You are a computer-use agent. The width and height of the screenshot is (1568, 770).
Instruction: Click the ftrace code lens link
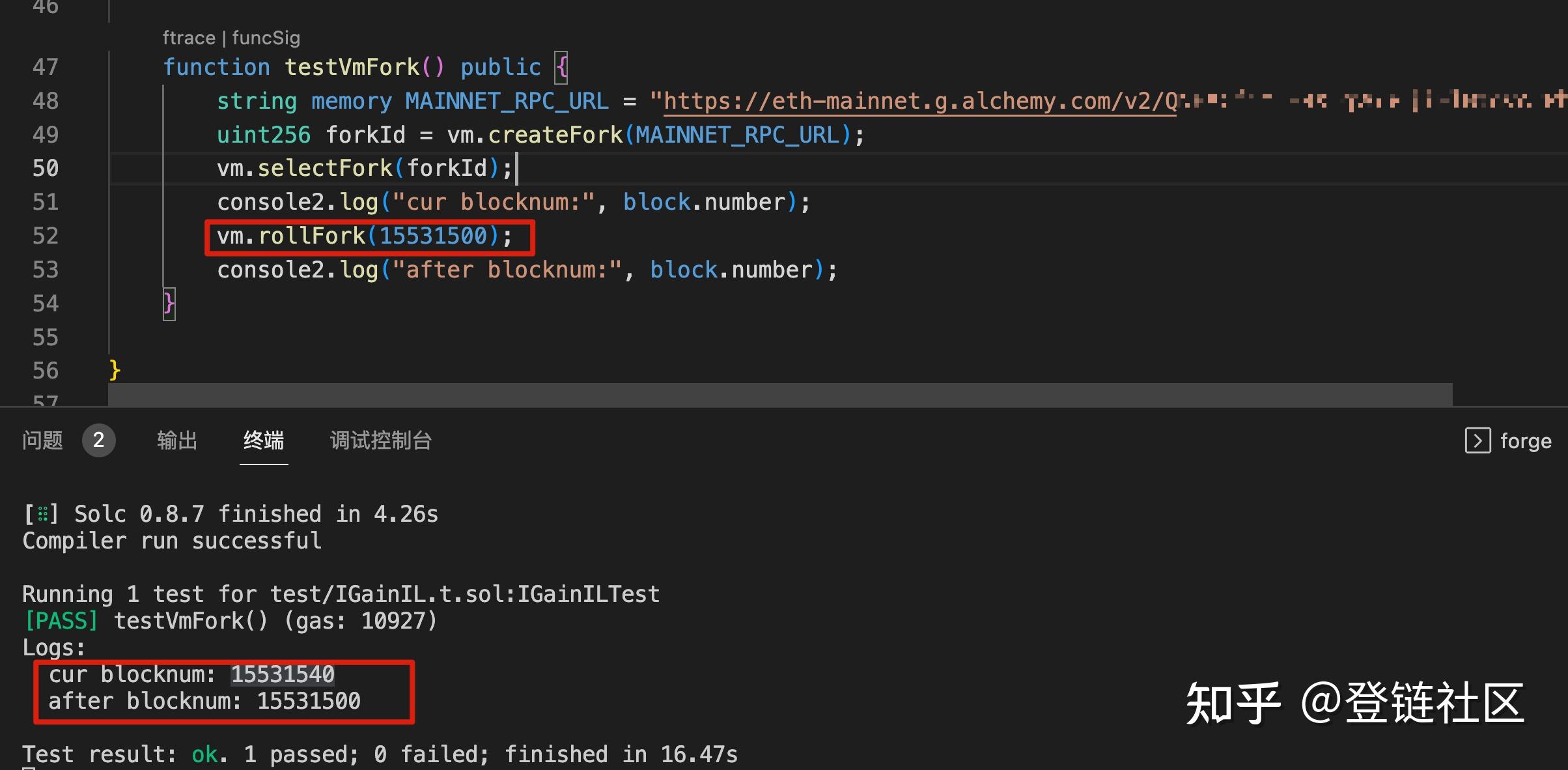[188, 38]
